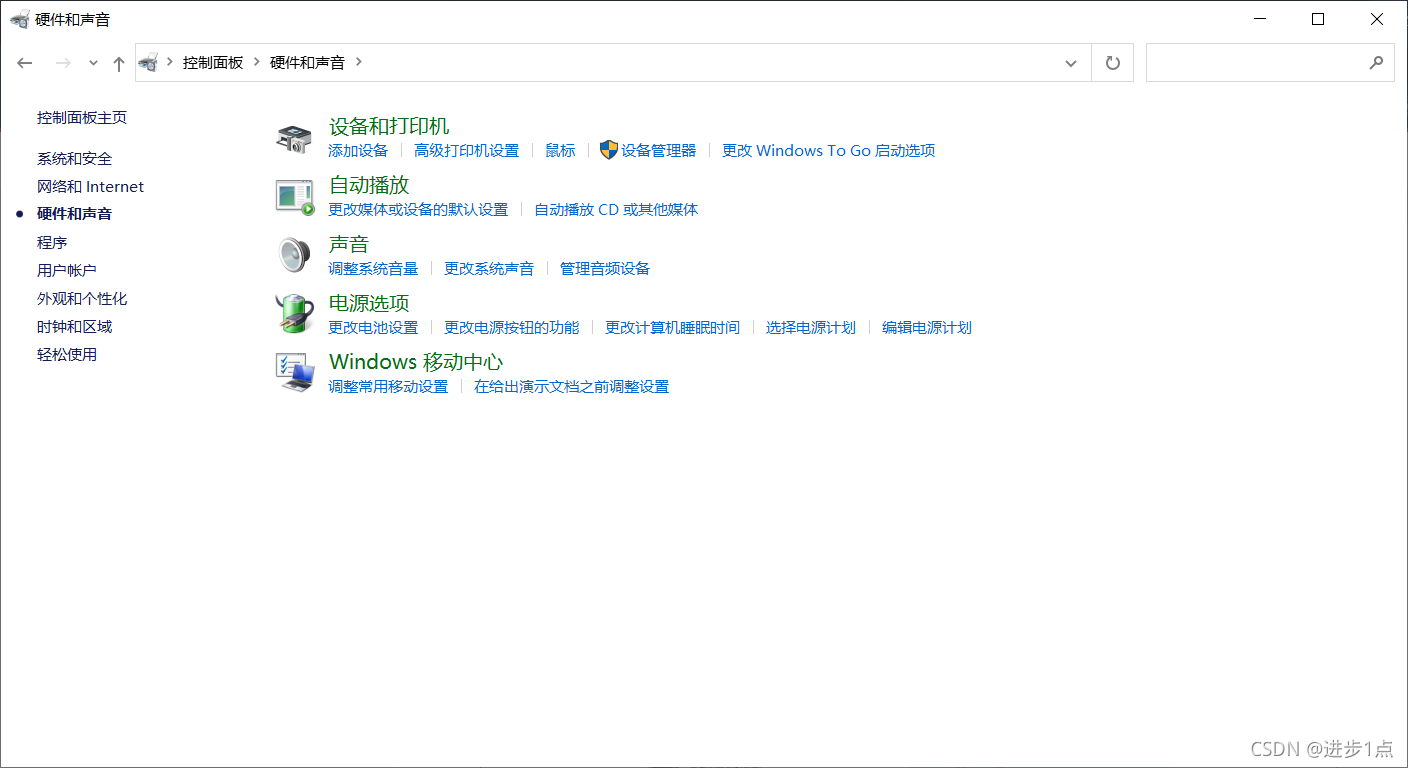Click 更改电池设置
Screen dimensions: 1408x768
click(373, 327)
